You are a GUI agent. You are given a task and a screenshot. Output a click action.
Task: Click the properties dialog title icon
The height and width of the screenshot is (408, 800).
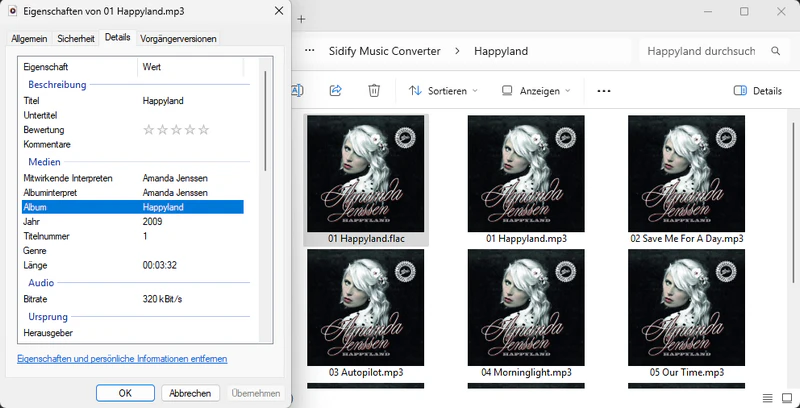(13, 11)
